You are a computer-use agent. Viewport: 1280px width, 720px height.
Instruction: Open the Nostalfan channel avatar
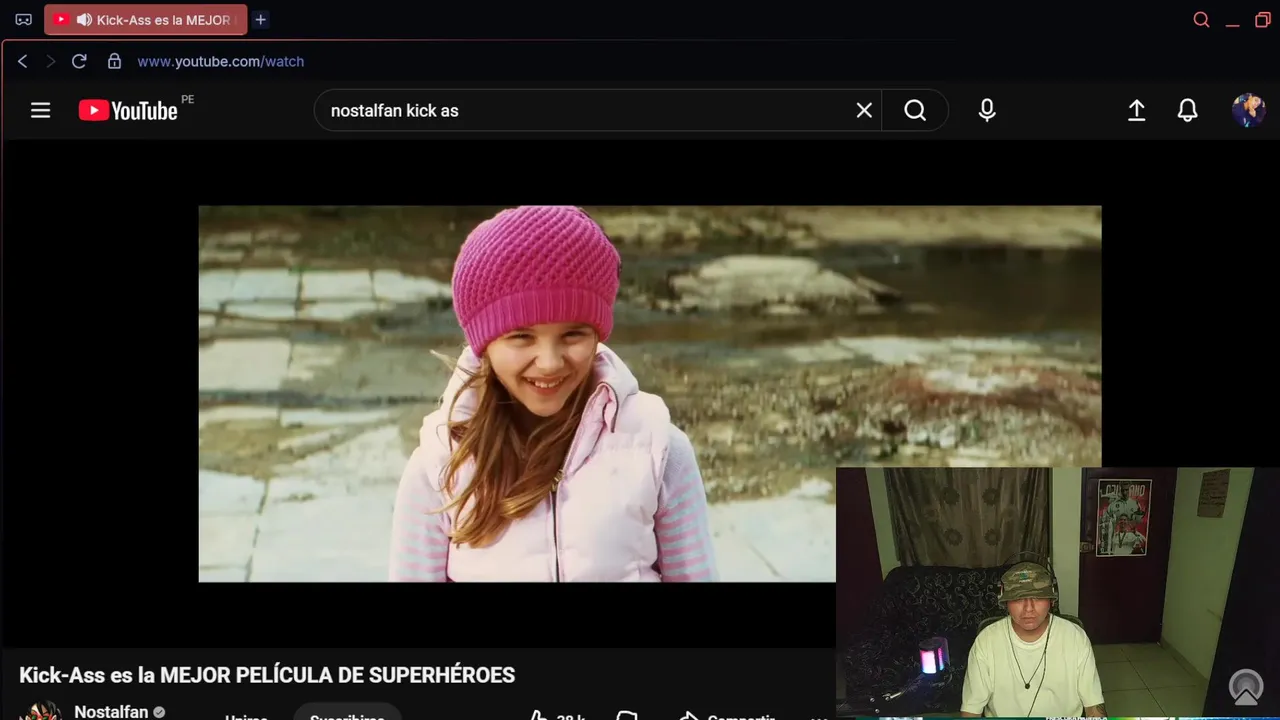tap(41, 712)
